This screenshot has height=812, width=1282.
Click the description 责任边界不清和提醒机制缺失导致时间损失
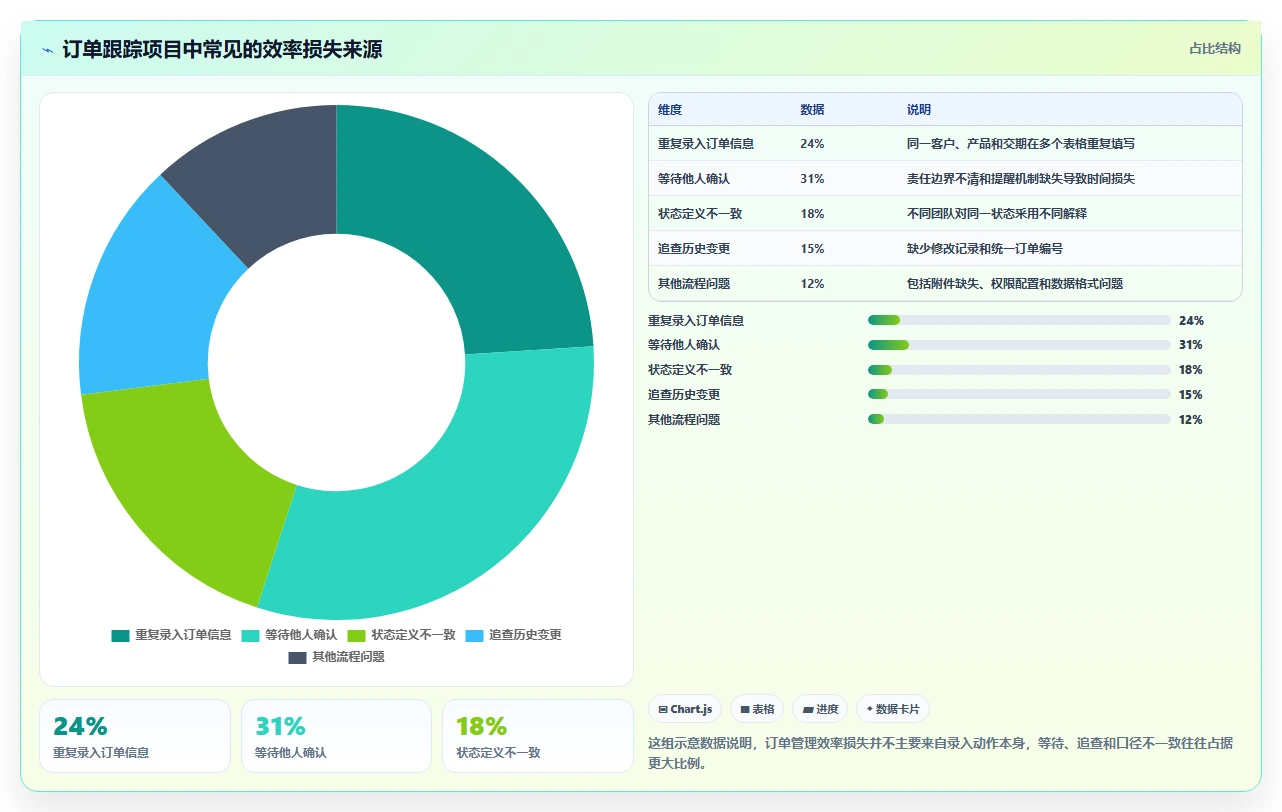[x=1021, y=179]
